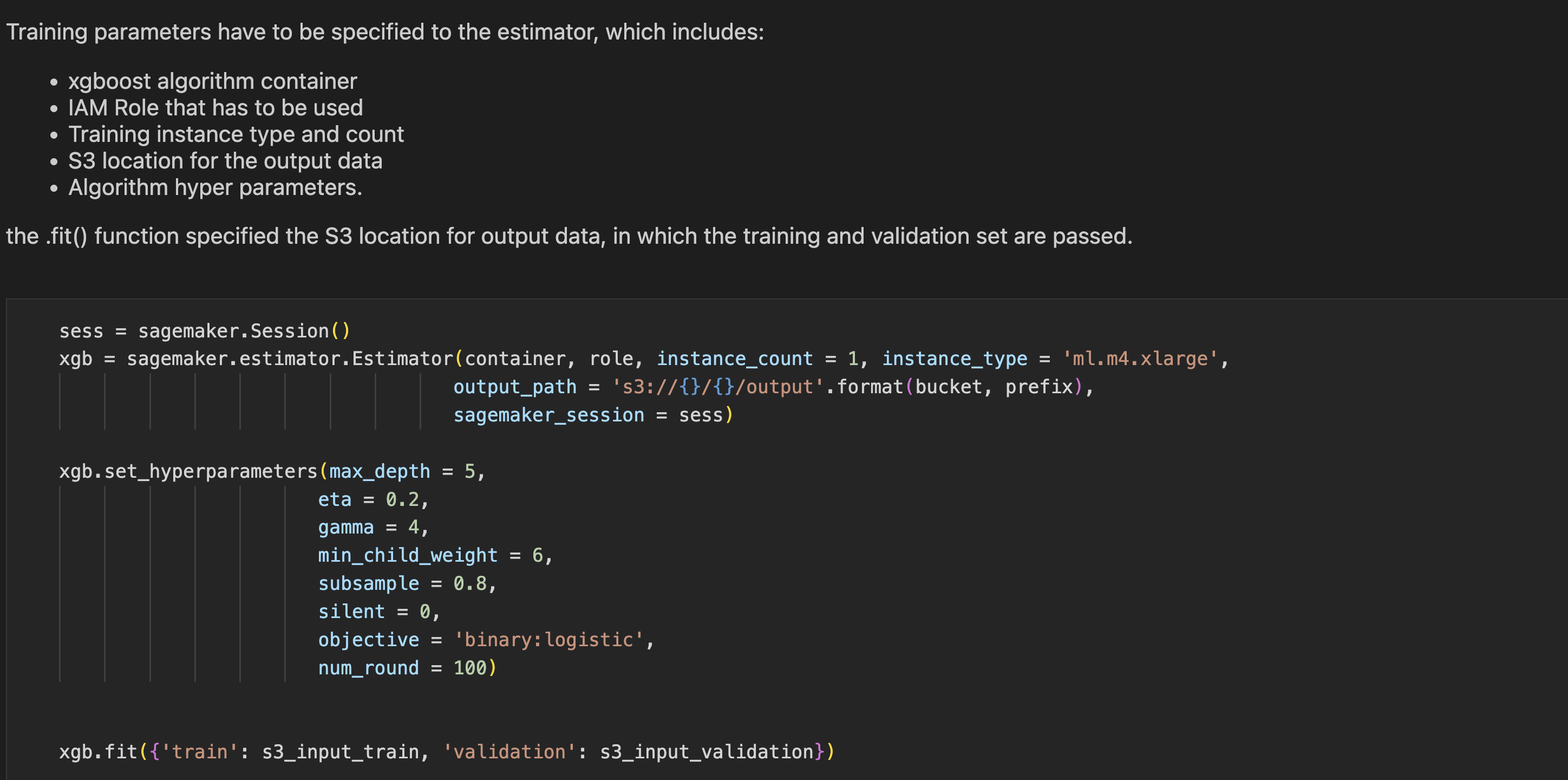Click 'Training instance type and count' bullet
1568x780 pixels.
236,134
